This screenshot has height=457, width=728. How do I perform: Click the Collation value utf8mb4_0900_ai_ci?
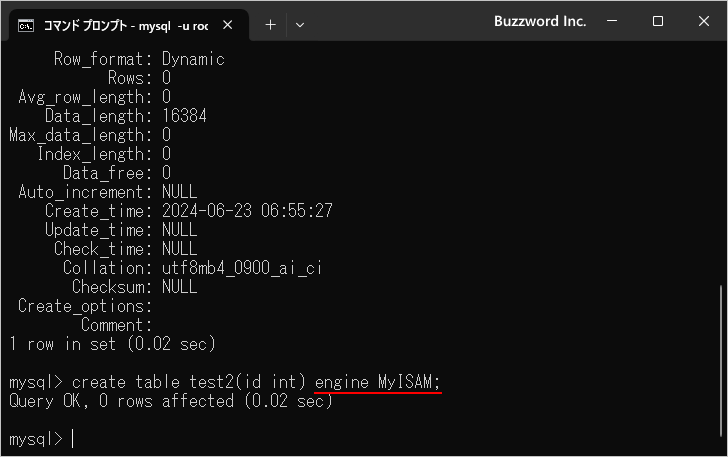242,268
